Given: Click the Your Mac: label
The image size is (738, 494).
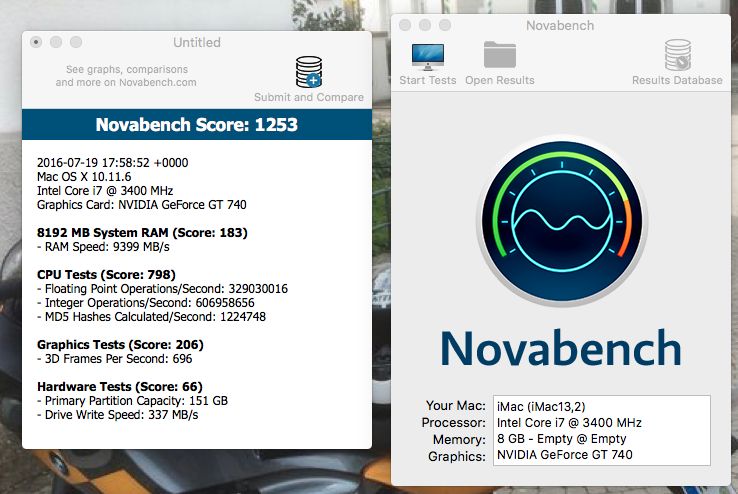Looking at the screenshot, I should click(x=456, y=406).
